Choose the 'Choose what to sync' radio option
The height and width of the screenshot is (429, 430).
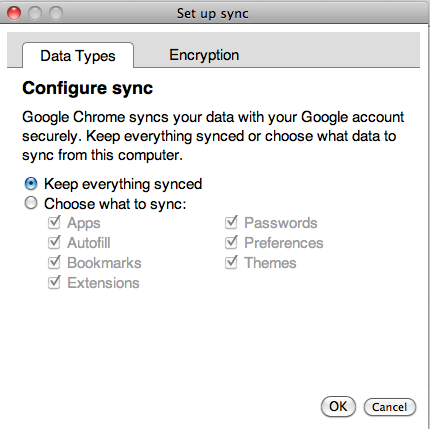pos(31,203)
